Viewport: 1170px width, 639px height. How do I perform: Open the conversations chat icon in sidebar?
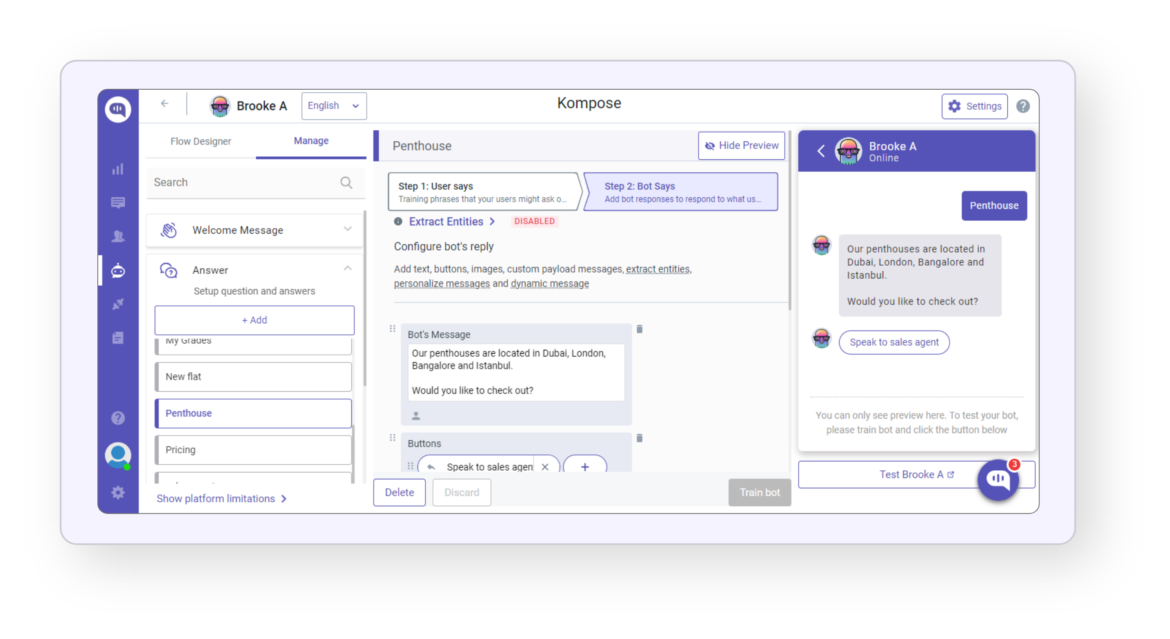(118, 202)
